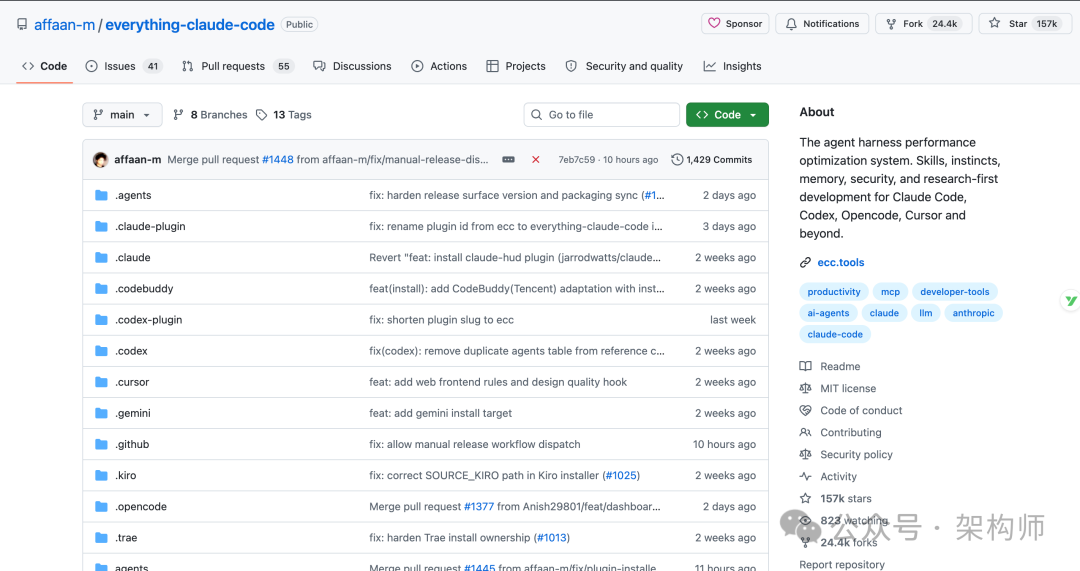Open the #1013 pull request link
The width and height of the screenshot is (1080, 571).
coord(551,537)
